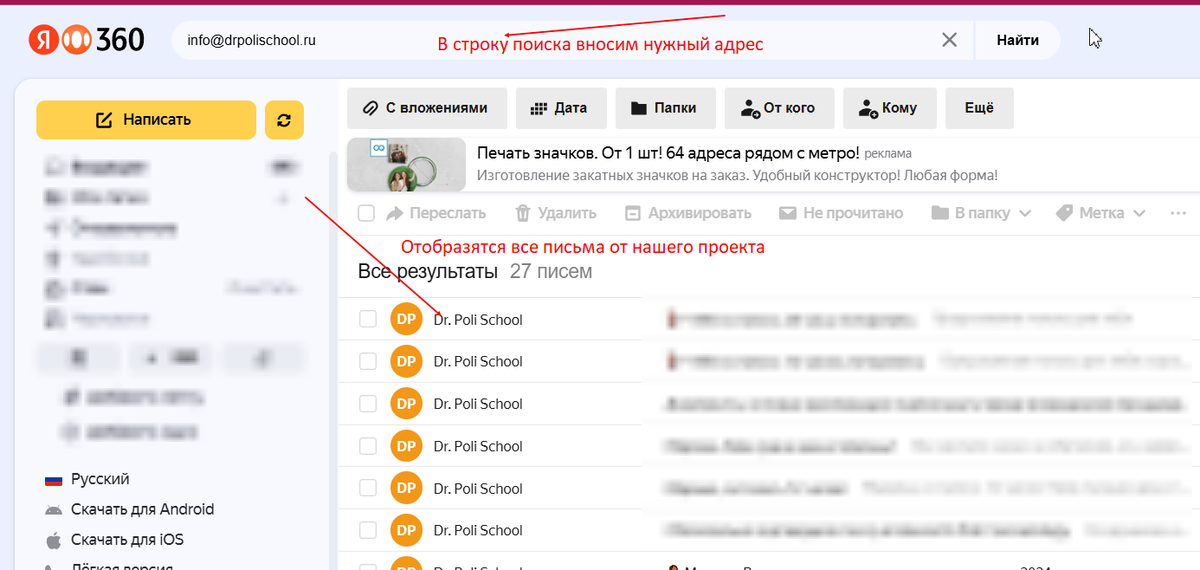Click the 'Написать' compose button

(x=146, y=120)
